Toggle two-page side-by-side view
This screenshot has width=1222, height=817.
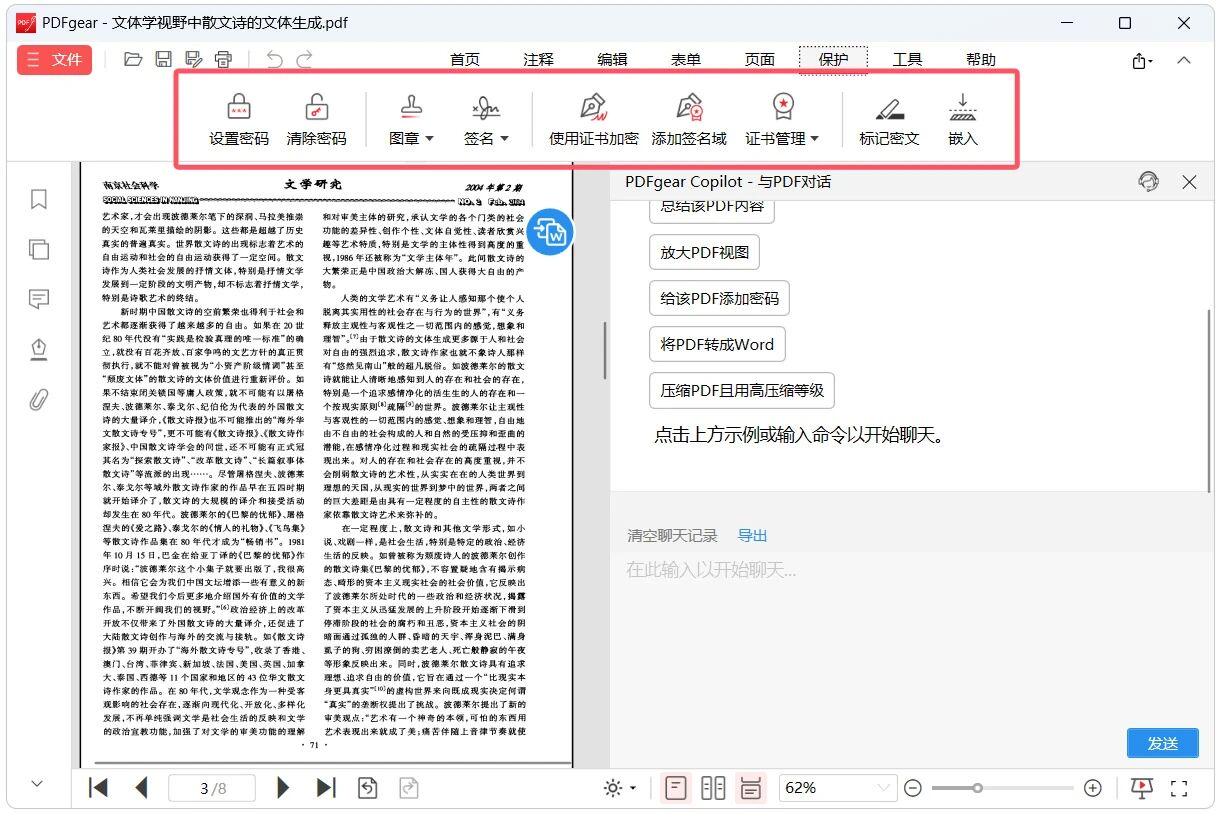(713, 788)
